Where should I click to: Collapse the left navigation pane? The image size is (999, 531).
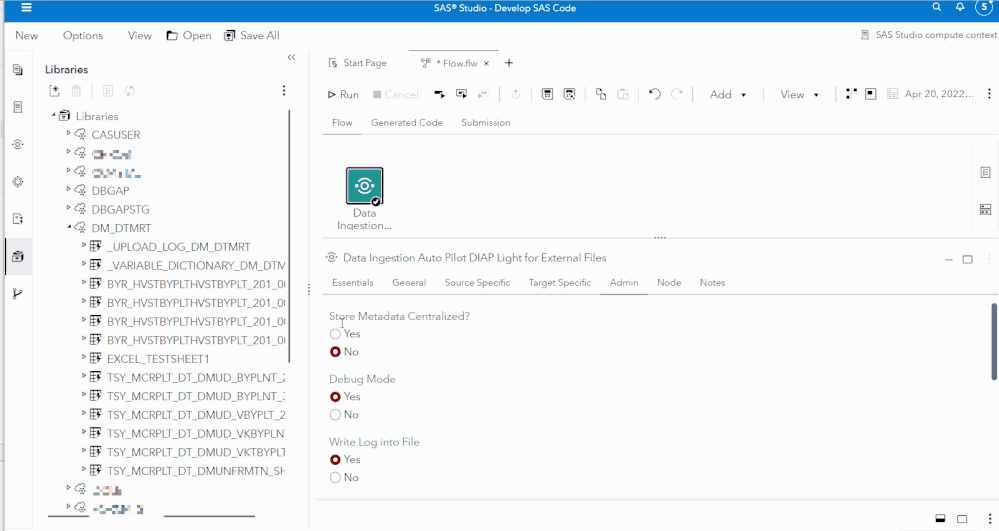(x=291, y=57)
